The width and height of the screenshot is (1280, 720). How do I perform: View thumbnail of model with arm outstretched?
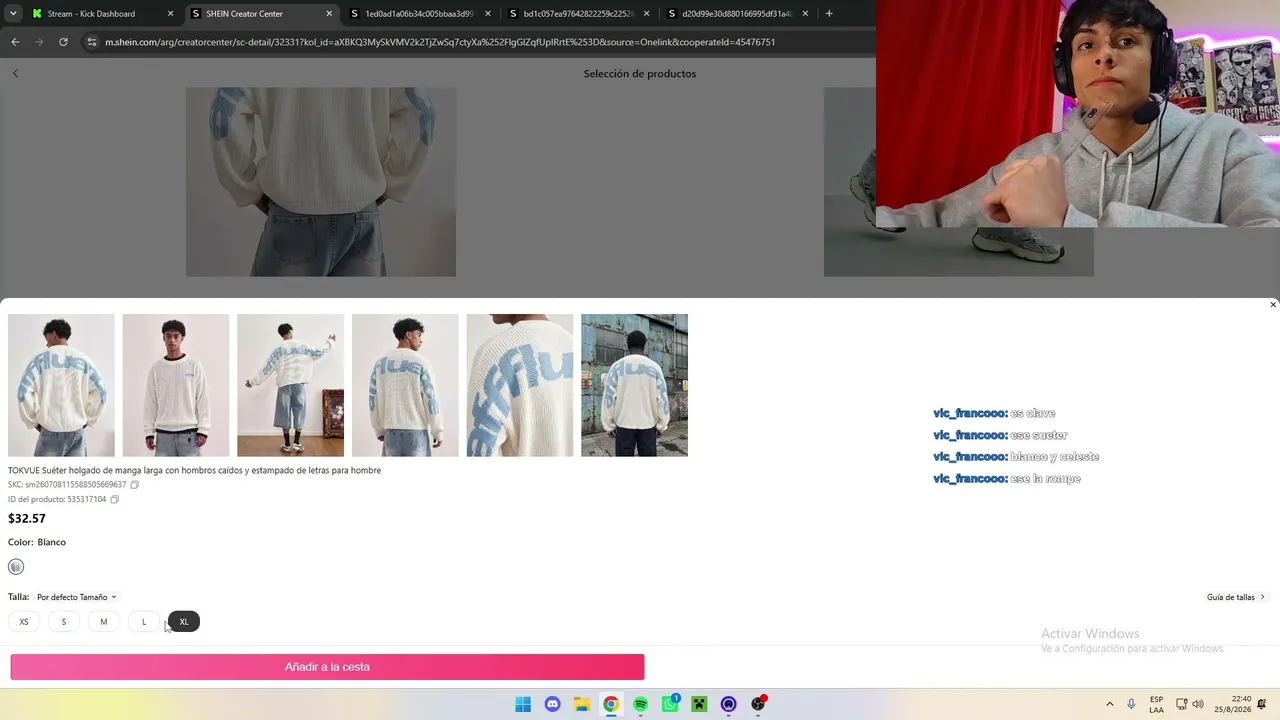[x=290, y=385]
